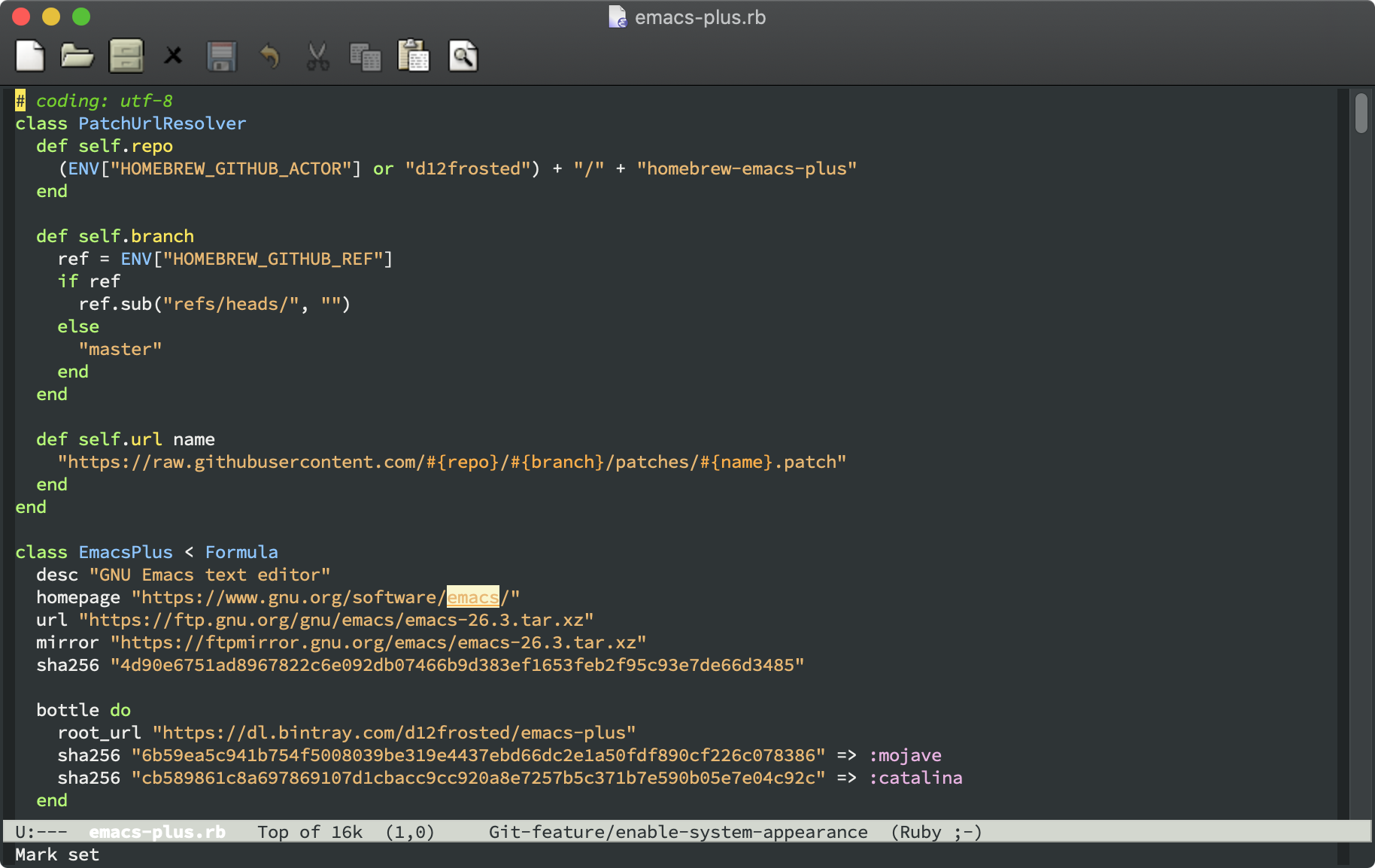1375x868 pixels.
Task: Click the highlighted 'emacs' link in homepage URL
Action: tap(473, 597)
